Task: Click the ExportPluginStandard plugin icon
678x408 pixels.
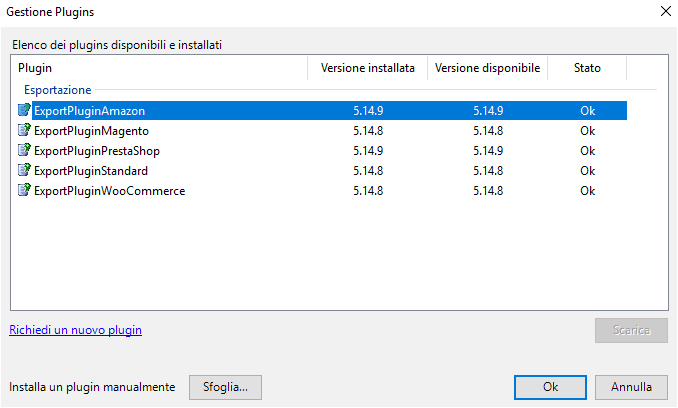Action: pos(24,170)
